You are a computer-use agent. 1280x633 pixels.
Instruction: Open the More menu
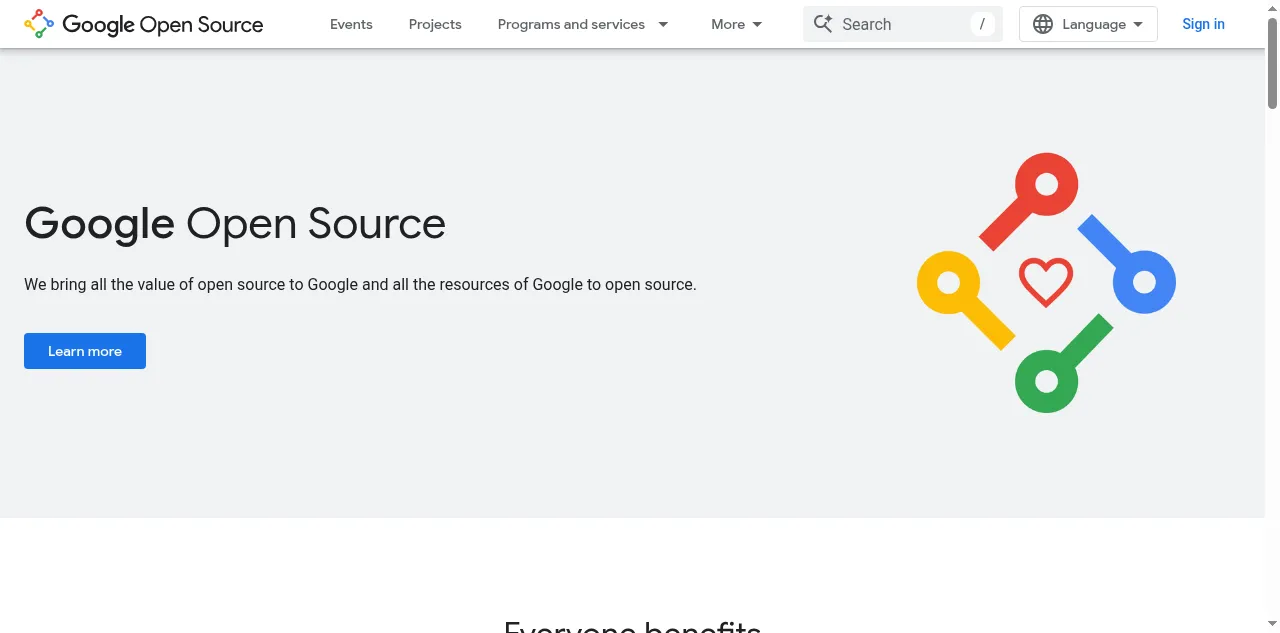click(737, 24)
